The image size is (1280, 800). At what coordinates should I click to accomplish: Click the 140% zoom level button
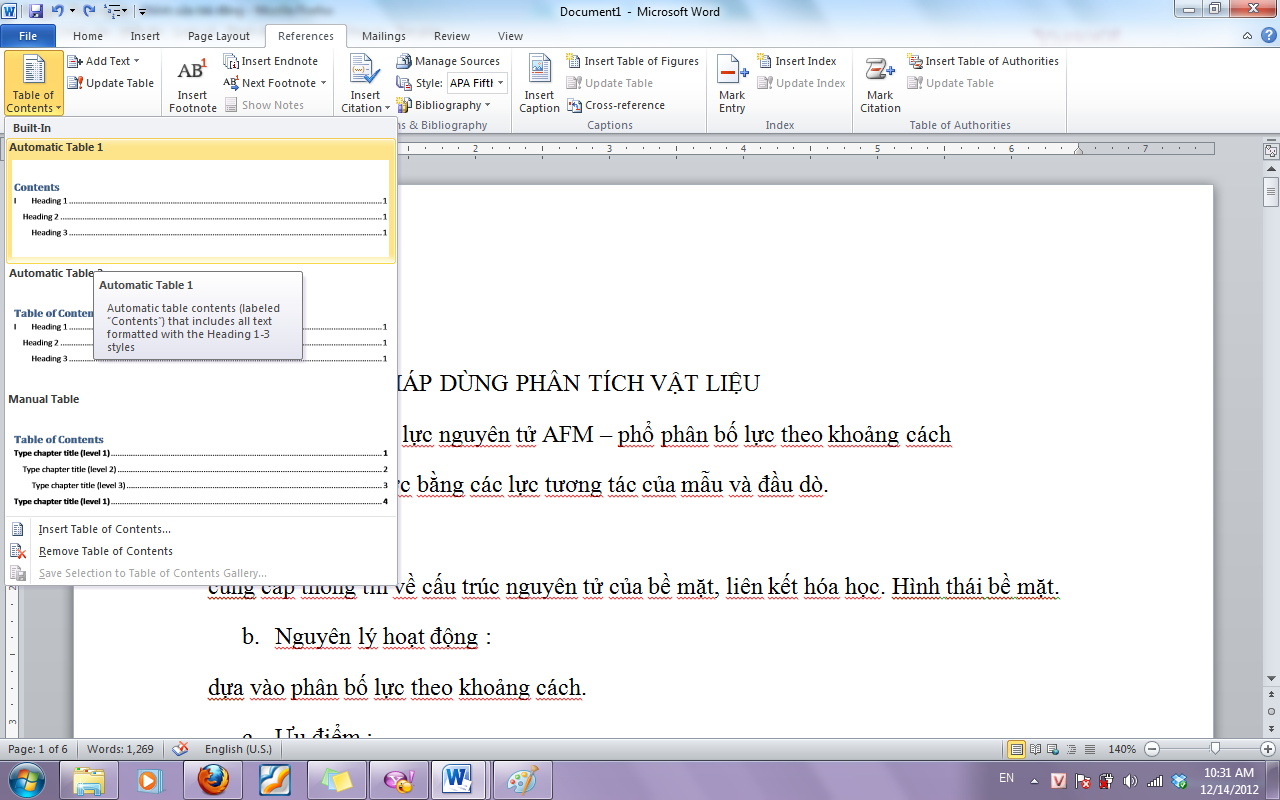pyautogui.click(x=1122, y=749)
